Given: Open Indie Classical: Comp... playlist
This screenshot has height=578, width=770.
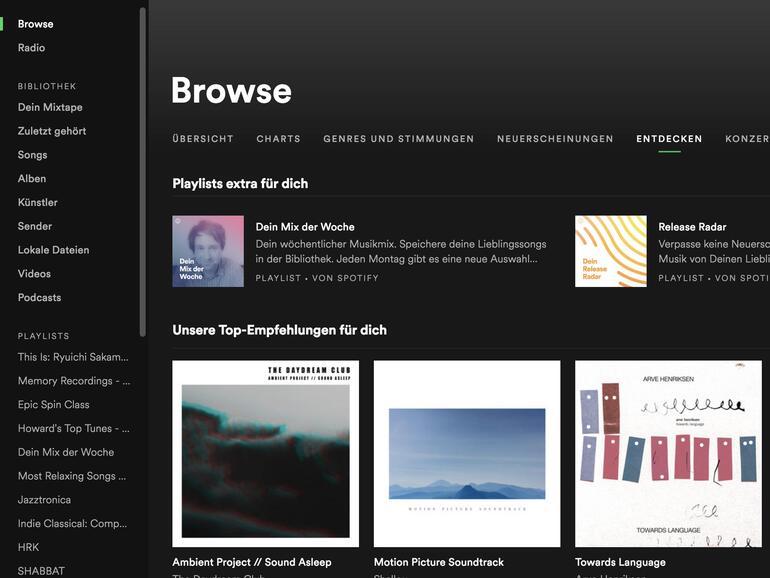Looking at the screenshot, I should tap(72, 523).
